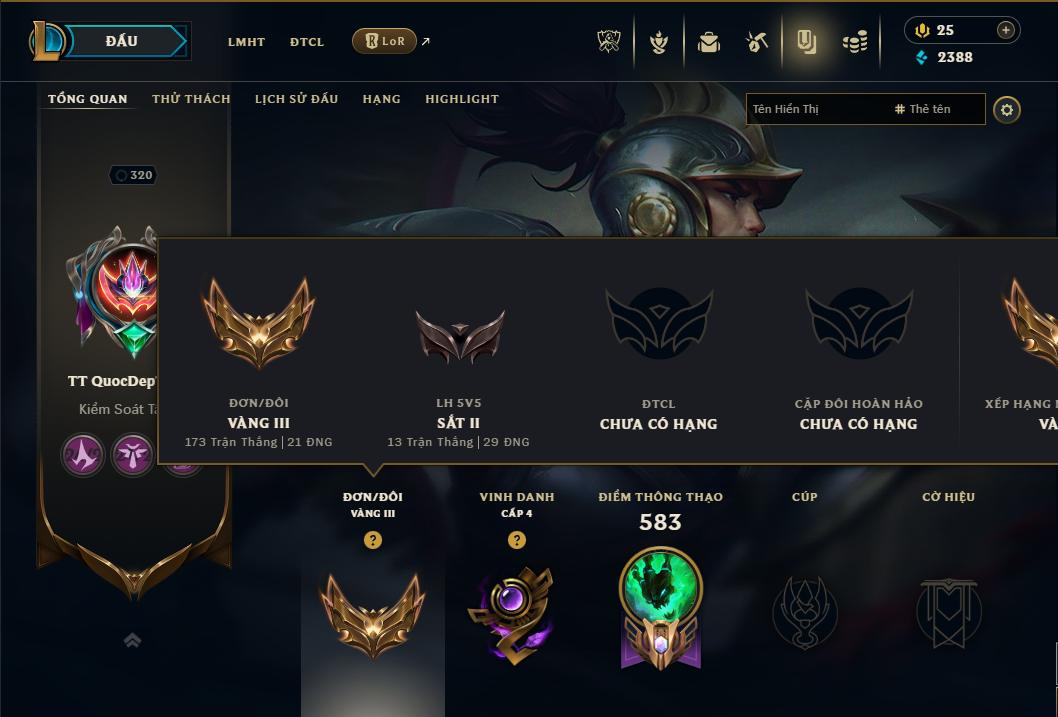This screenshot has width=1058, height=717.
Task: Open the Clash tournament icon
Action: pos(609,42)
